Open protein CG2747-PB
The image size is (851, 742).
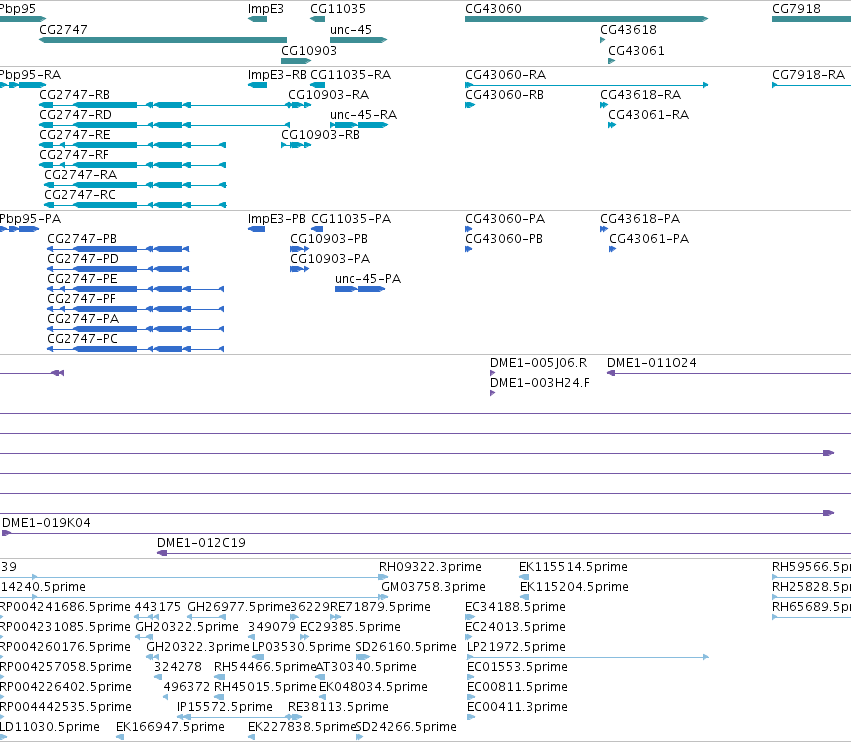click(x=82, y=239)
